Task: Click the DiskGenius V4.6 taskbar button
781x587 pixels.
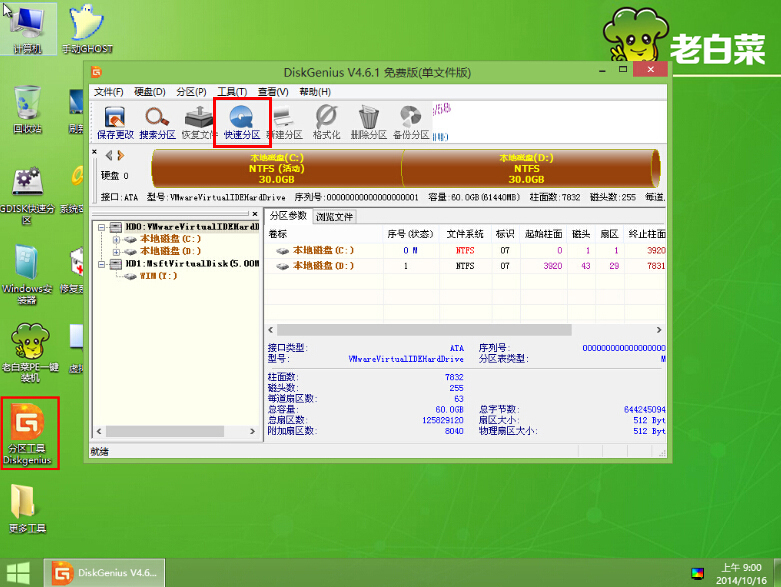Action: click(104, 573)
